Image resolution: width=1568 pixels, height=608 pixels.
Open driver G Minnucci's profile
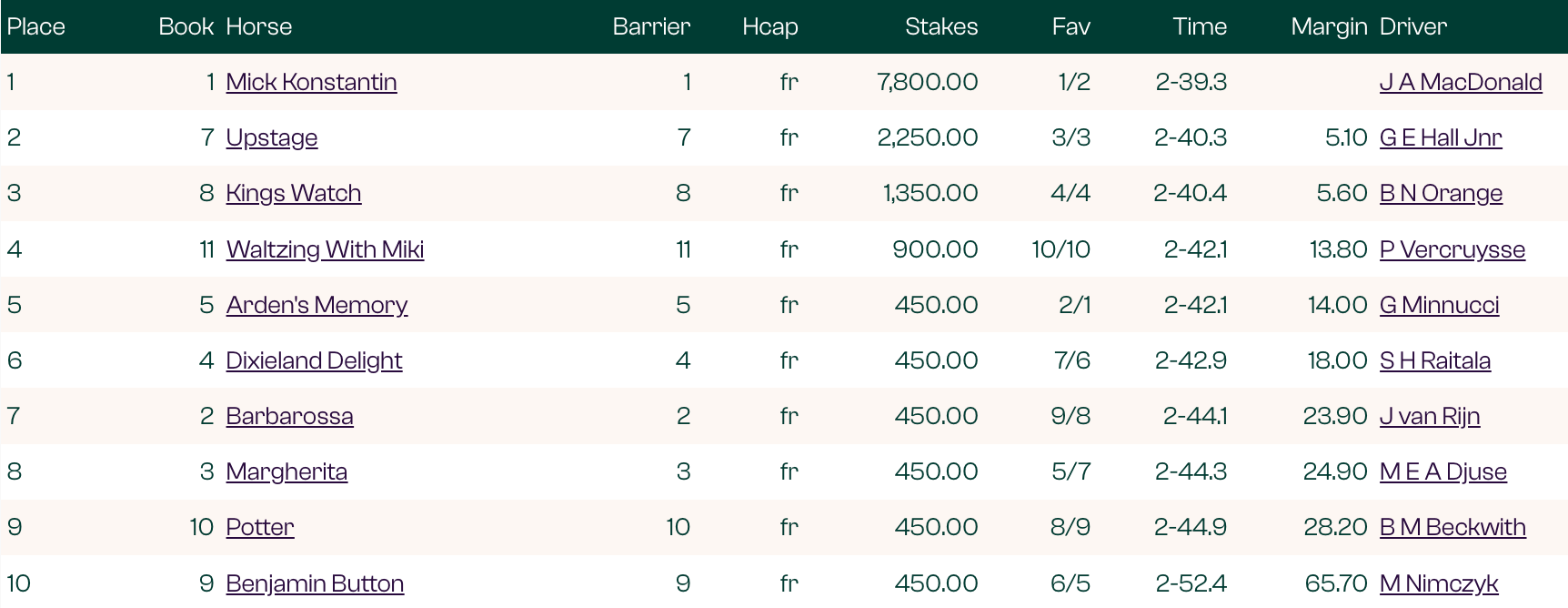pyautogui.click(x=1439, y=305)
